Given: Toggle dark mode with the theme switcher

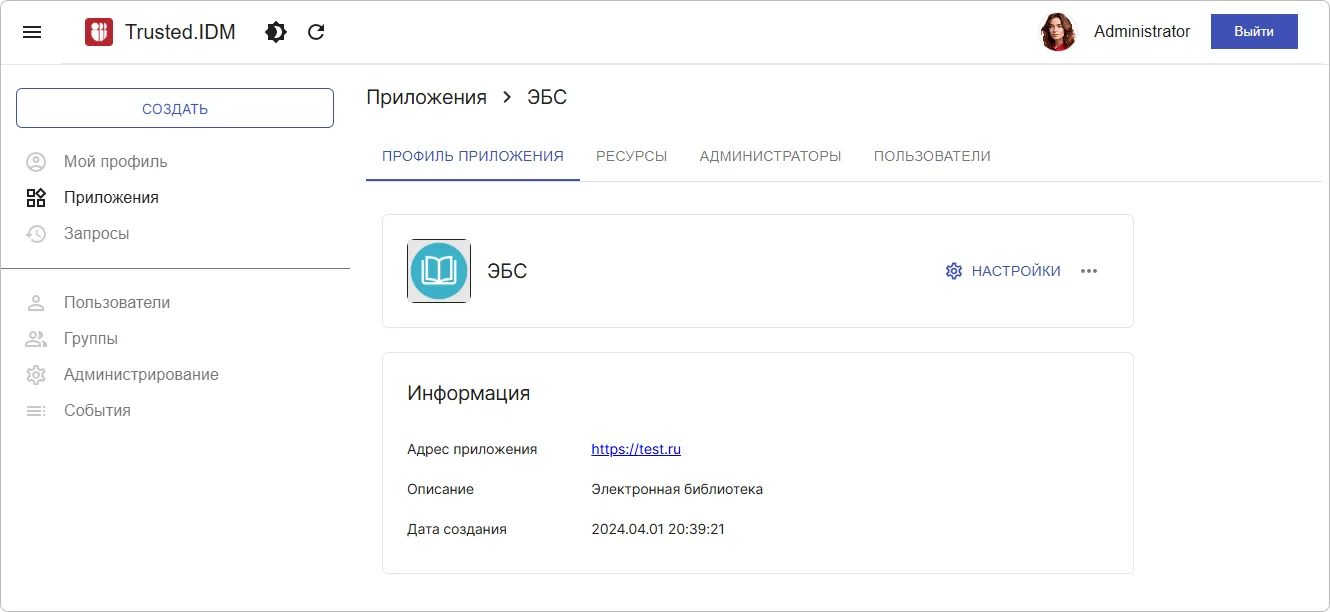Looking at the screenshot, I should (275, 31).
